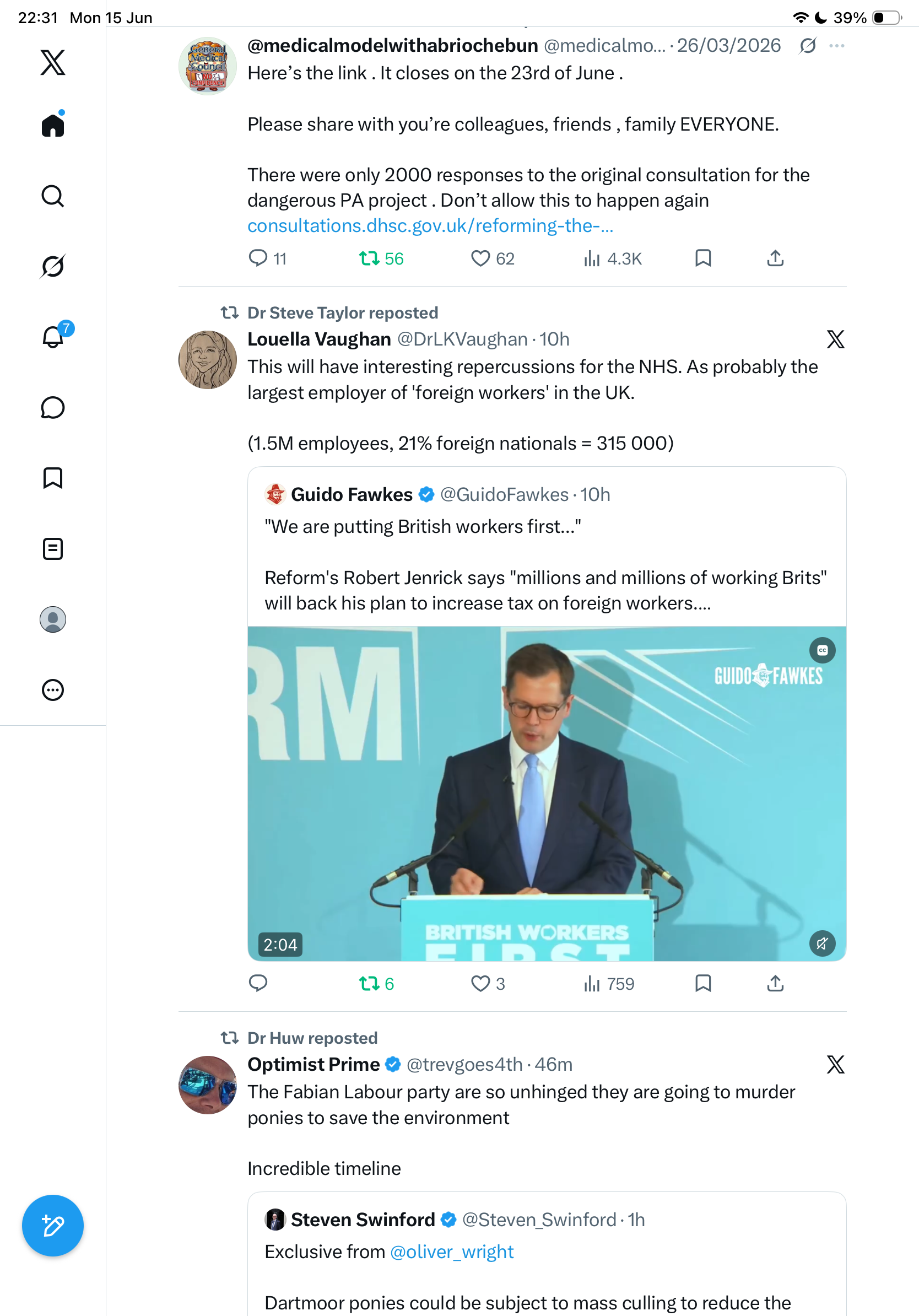Open the Grok icon in sidebar
Screen dimensions: 919x1316
point(53,267)
